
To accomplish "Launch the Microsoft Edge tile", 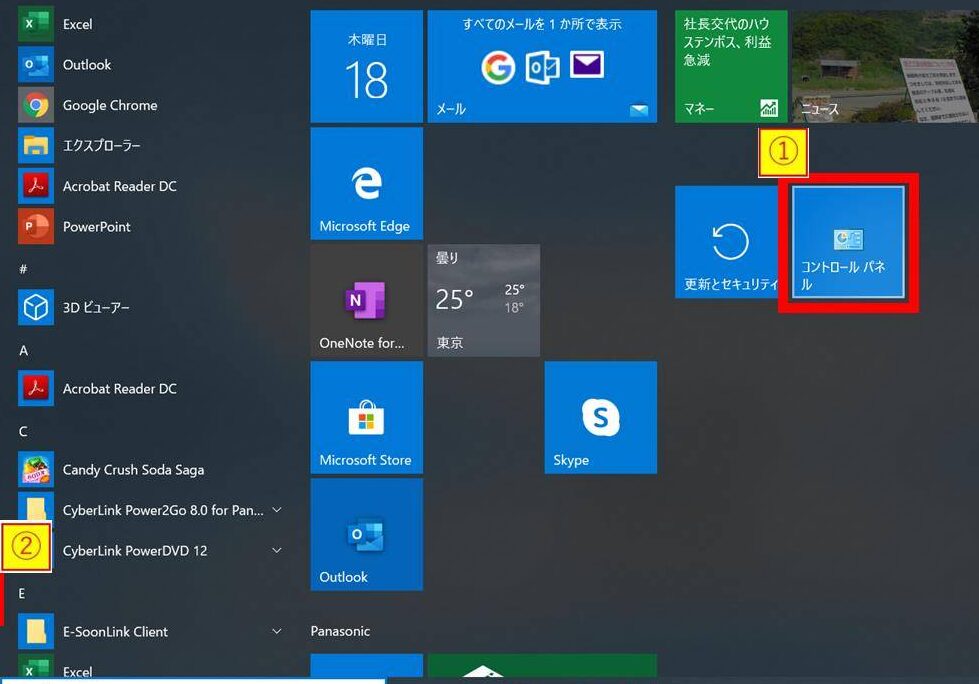I will point(367,183).
